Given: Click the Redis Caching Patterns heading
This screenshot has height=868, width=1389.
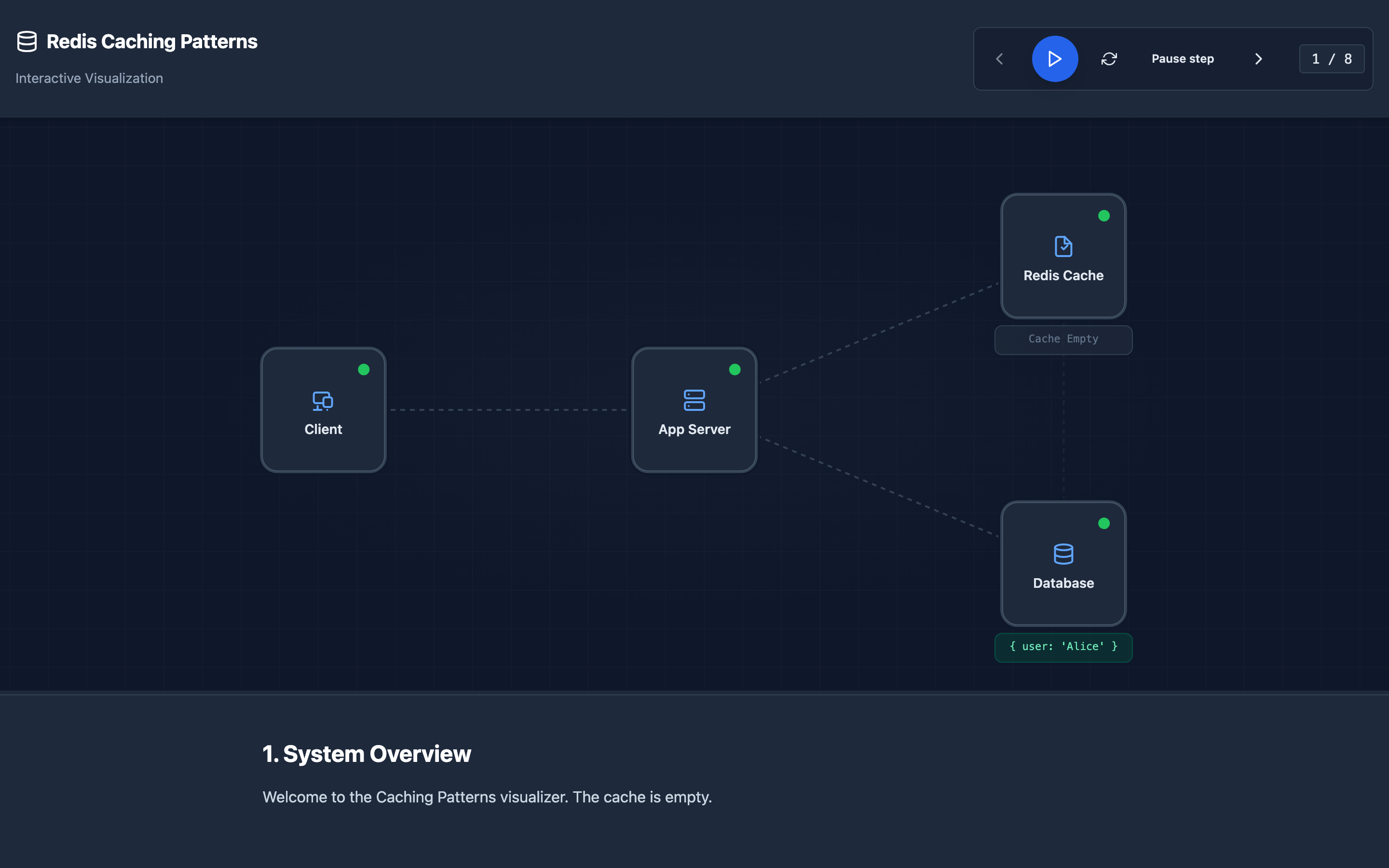Looking at the screenshot, I should [151, 41].
